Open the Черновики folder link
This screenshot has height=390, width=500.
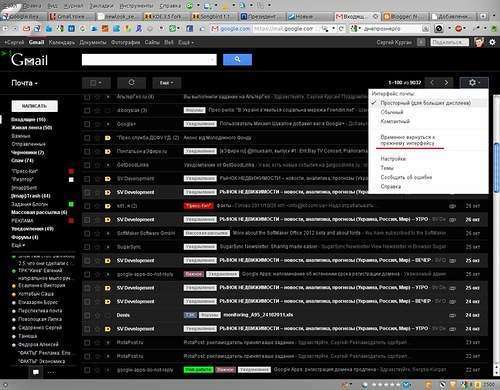pos(28,152)
